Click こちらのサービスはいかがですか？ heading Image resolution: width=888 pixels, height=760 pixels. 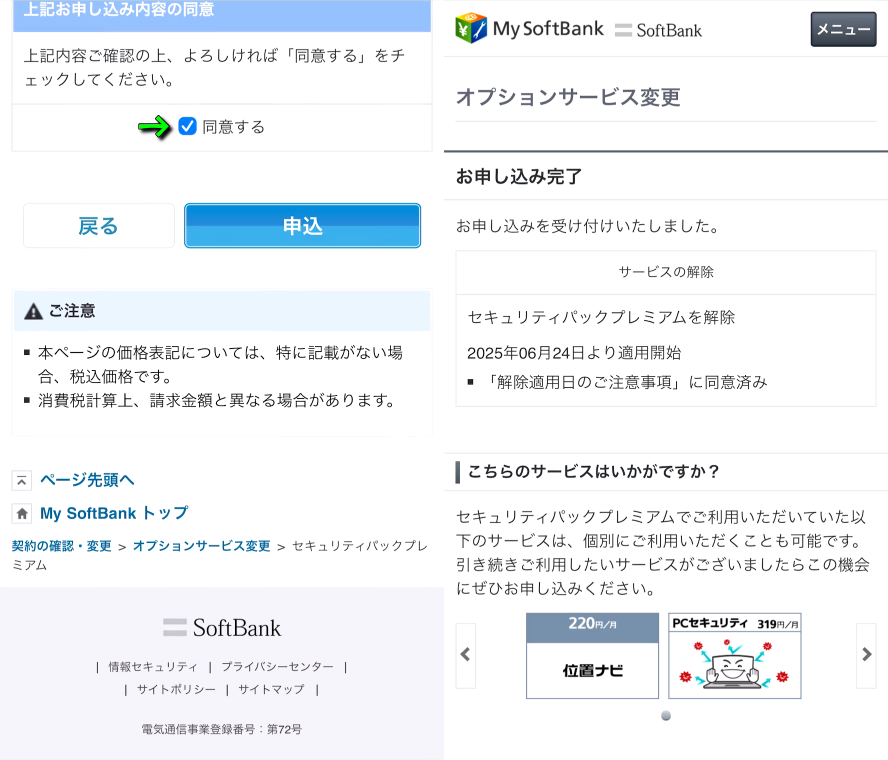click(594, 471)
